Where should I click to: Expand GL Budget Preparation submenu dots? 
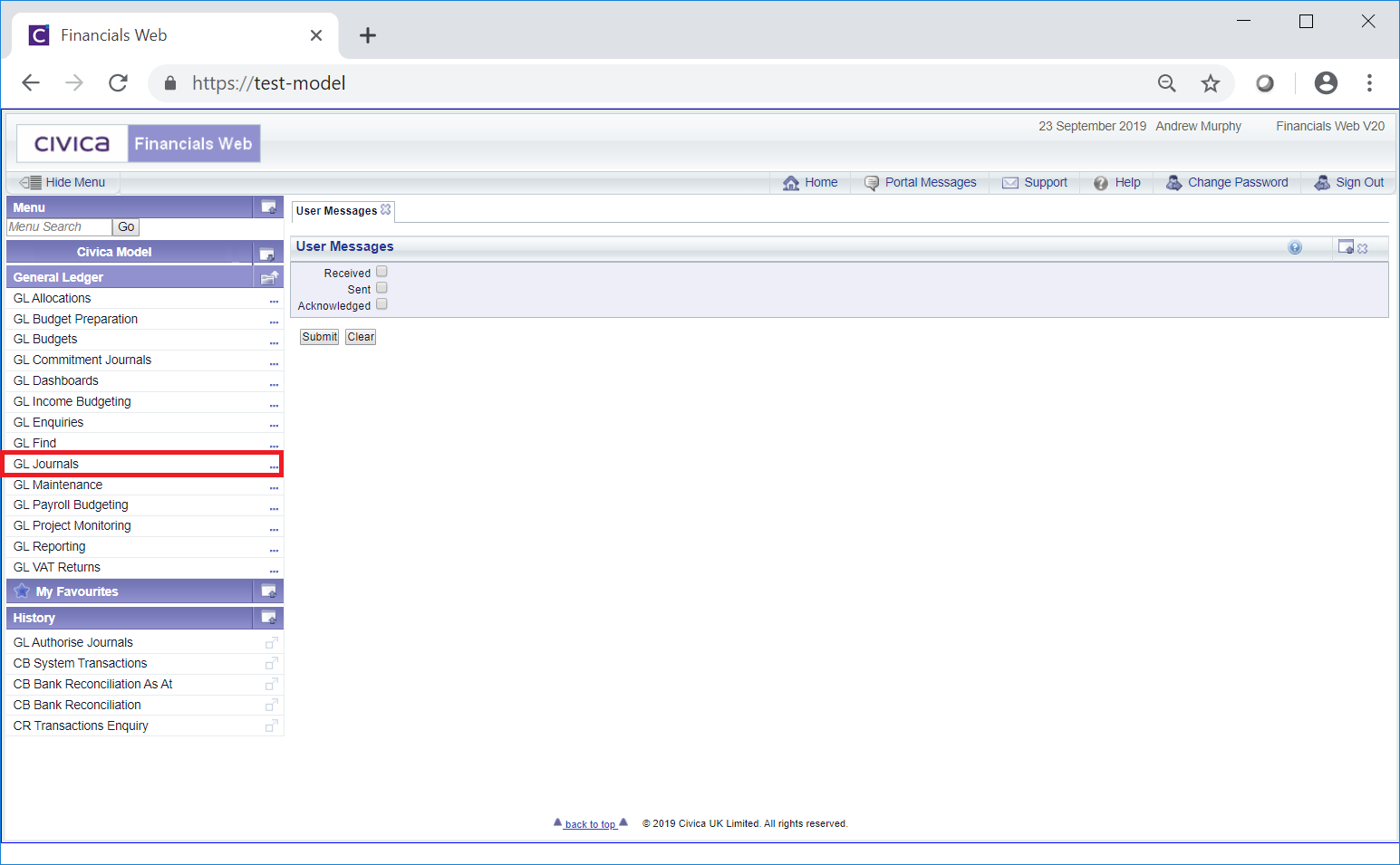click(274, 322)
